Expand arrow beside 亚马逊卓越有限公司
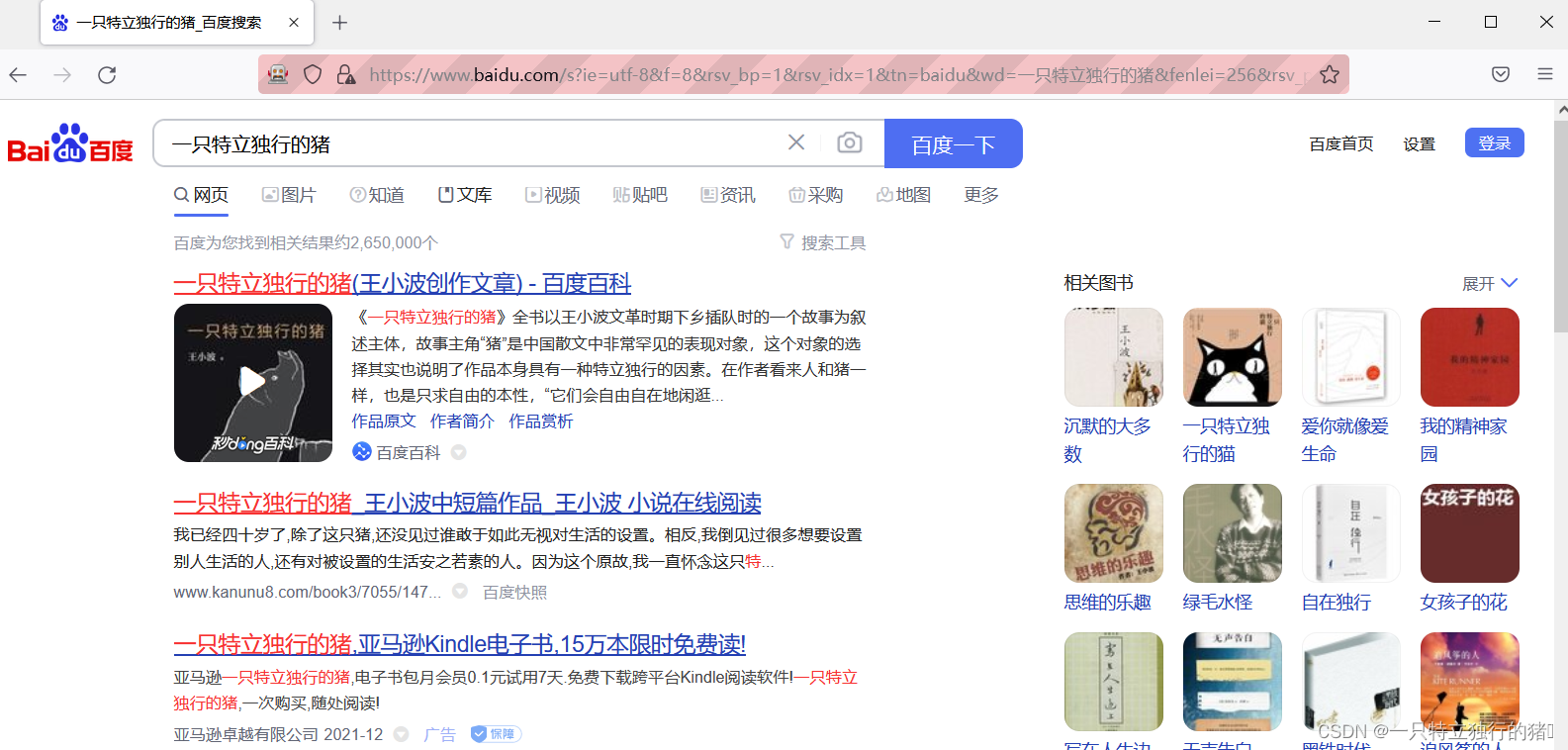The height and width of the screenshot is (750, 1568). 401,734
